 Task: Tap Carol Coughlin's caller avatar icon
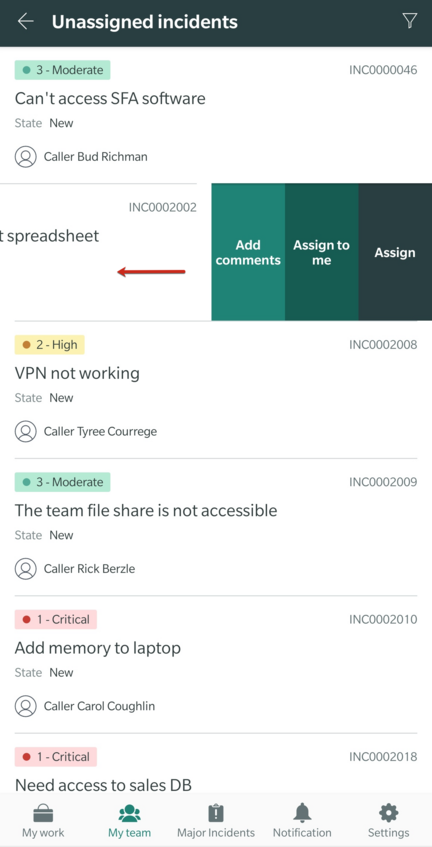(25, 706)
